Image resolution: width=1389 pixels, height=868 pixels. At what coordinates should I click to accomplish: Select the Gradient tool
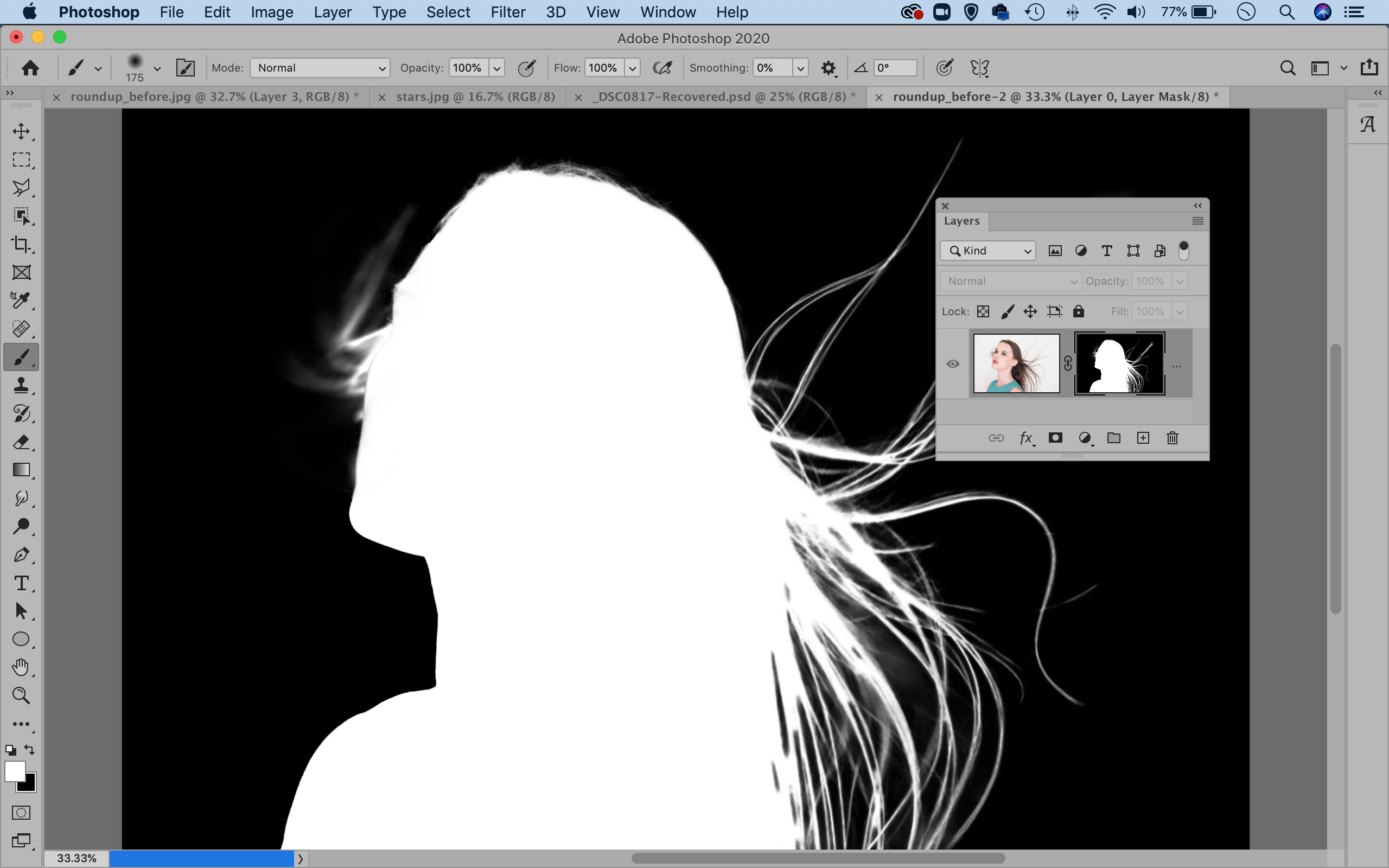coord(21,470)
